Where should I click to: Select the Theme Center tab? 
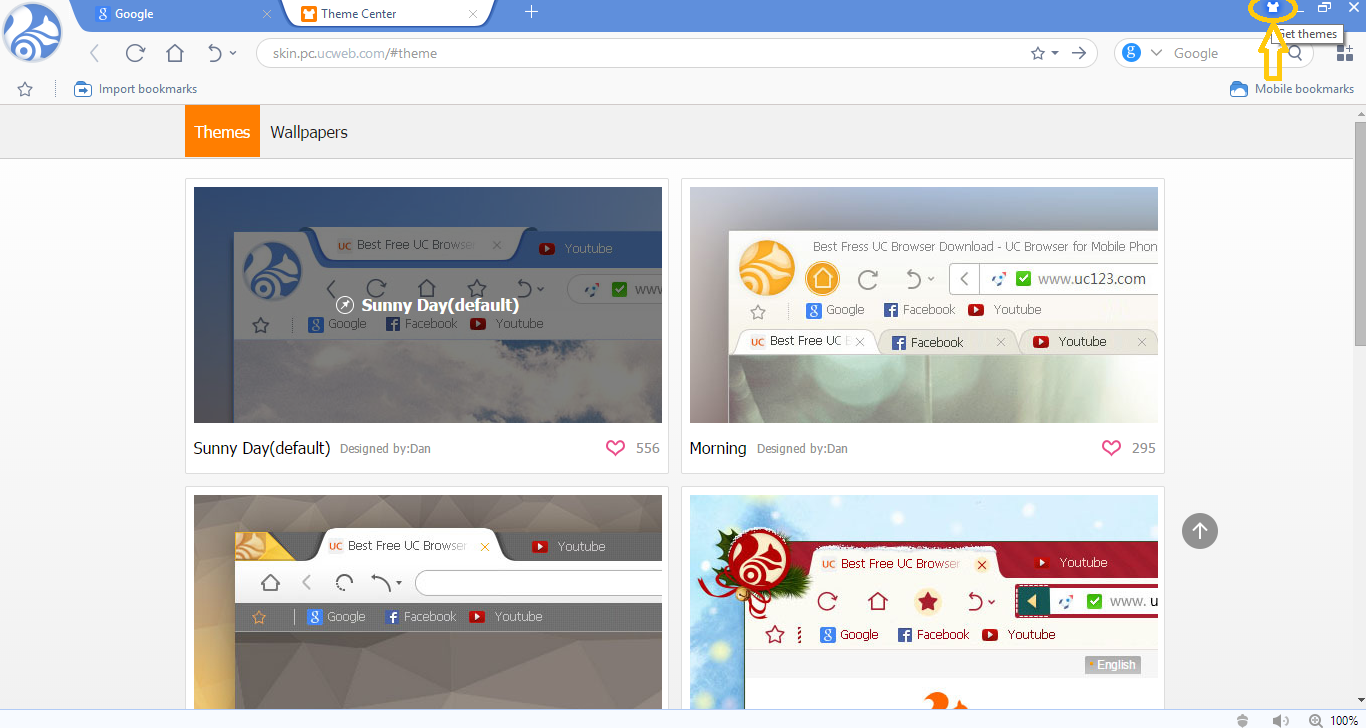click(x=387, y=14)
